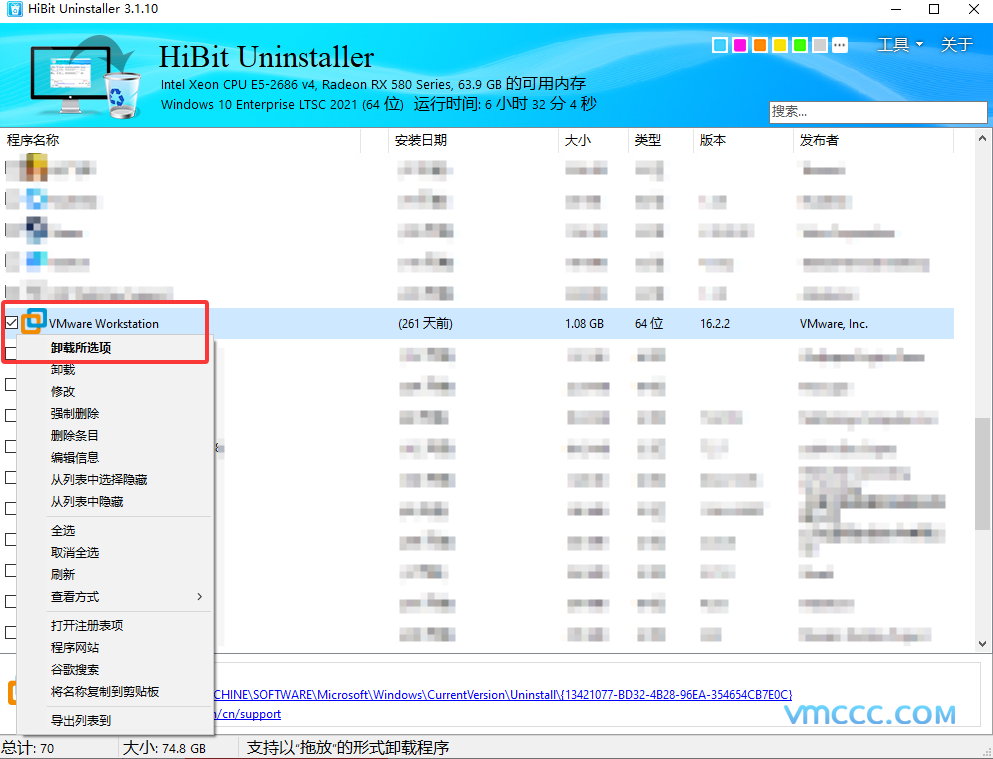Choose 将名称复制到剪贴板 option

104,692
